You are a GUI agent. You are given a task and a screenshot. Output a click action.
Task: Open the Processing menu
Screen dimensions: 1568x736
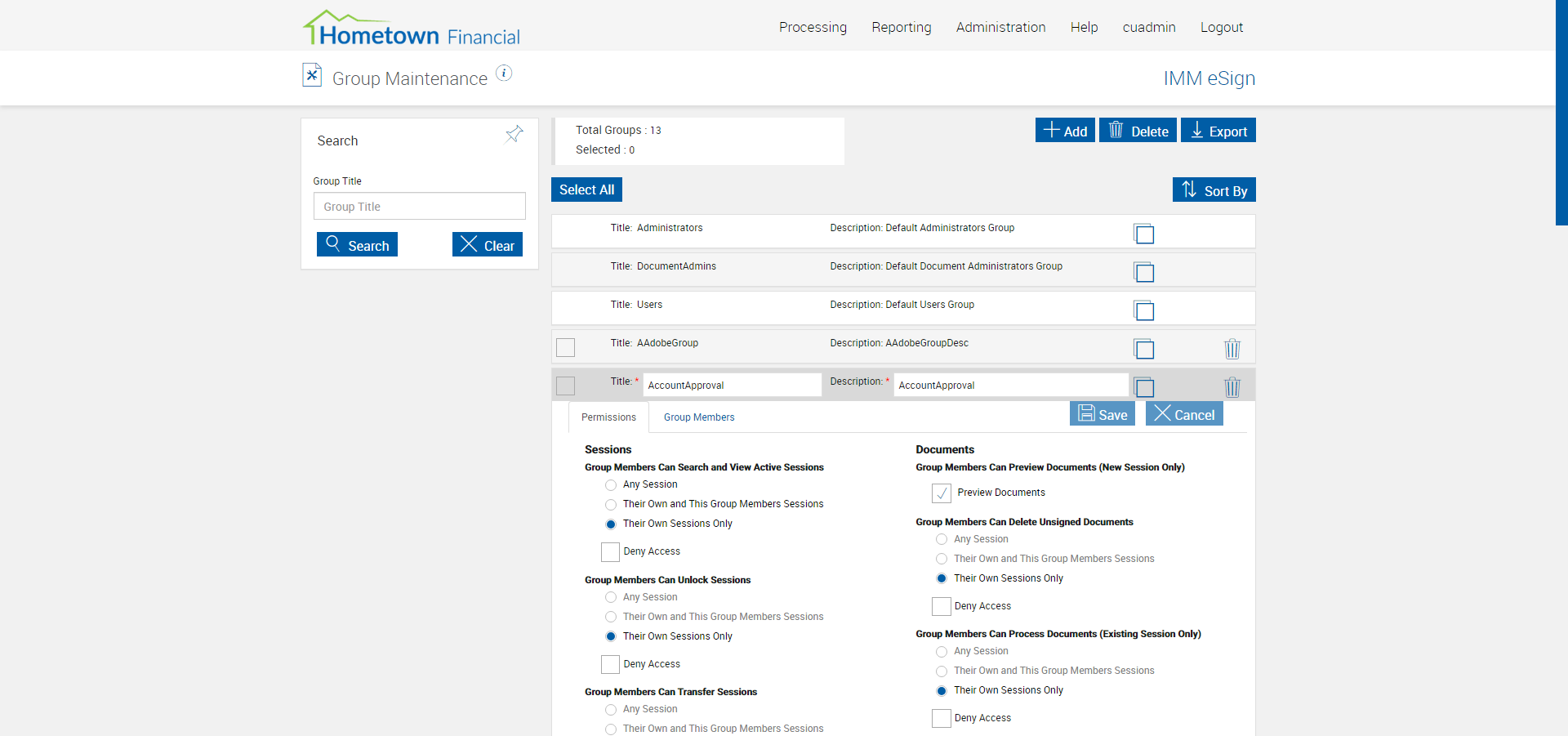pos(813,27)
